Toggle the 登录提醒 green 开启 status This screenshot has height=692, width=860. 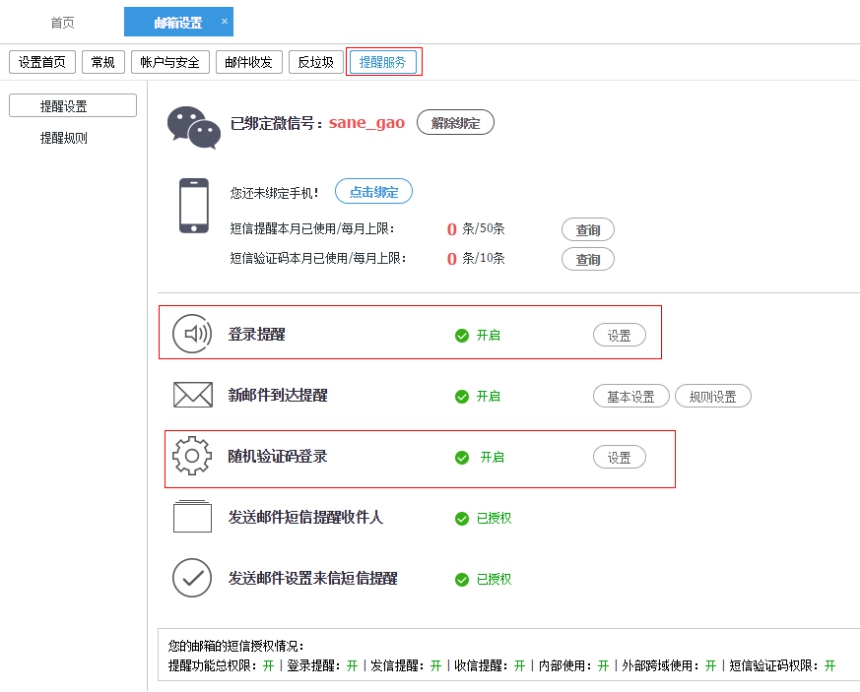pyautogui.click(x=477, y=335)
